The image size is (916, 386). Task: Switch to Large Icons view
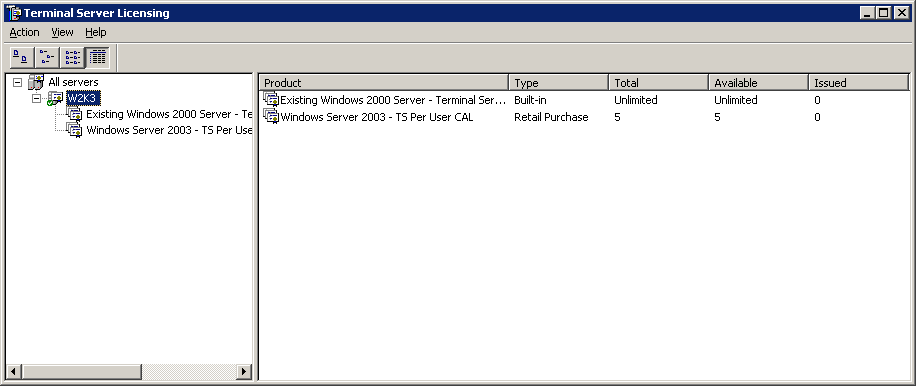pos(22,57)
